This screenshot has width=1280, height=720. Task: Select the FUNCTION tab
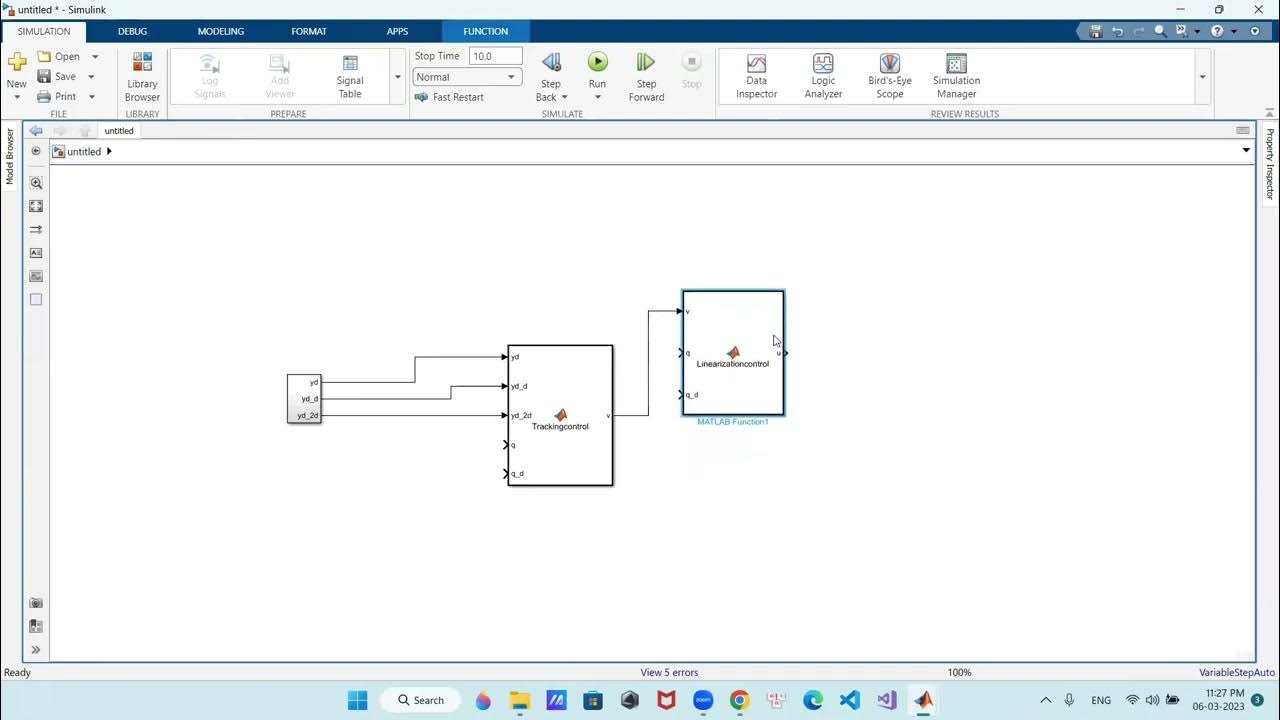coord(486,31)
